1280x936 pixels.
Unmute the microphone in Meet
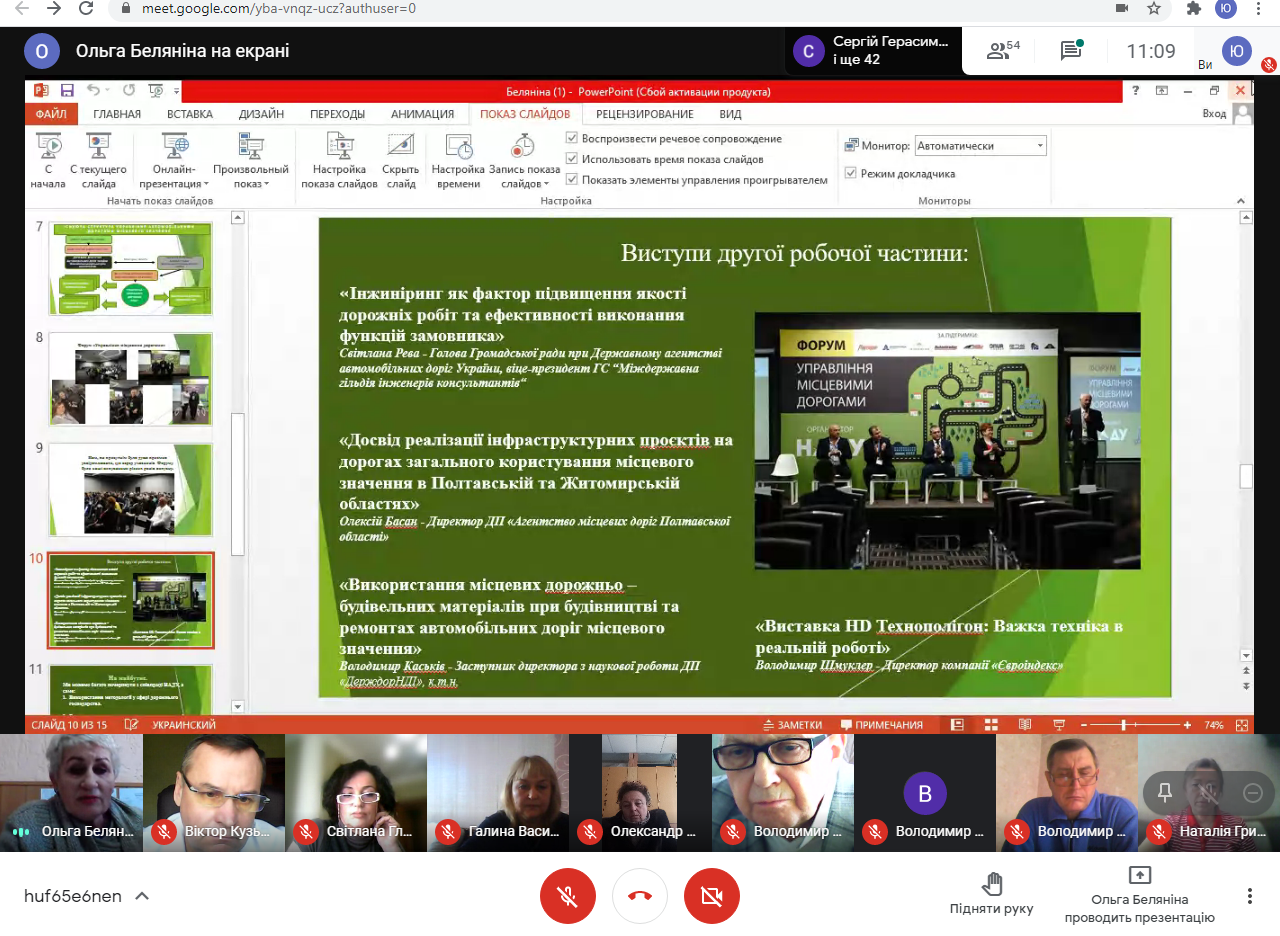click(x=568, y=896)
